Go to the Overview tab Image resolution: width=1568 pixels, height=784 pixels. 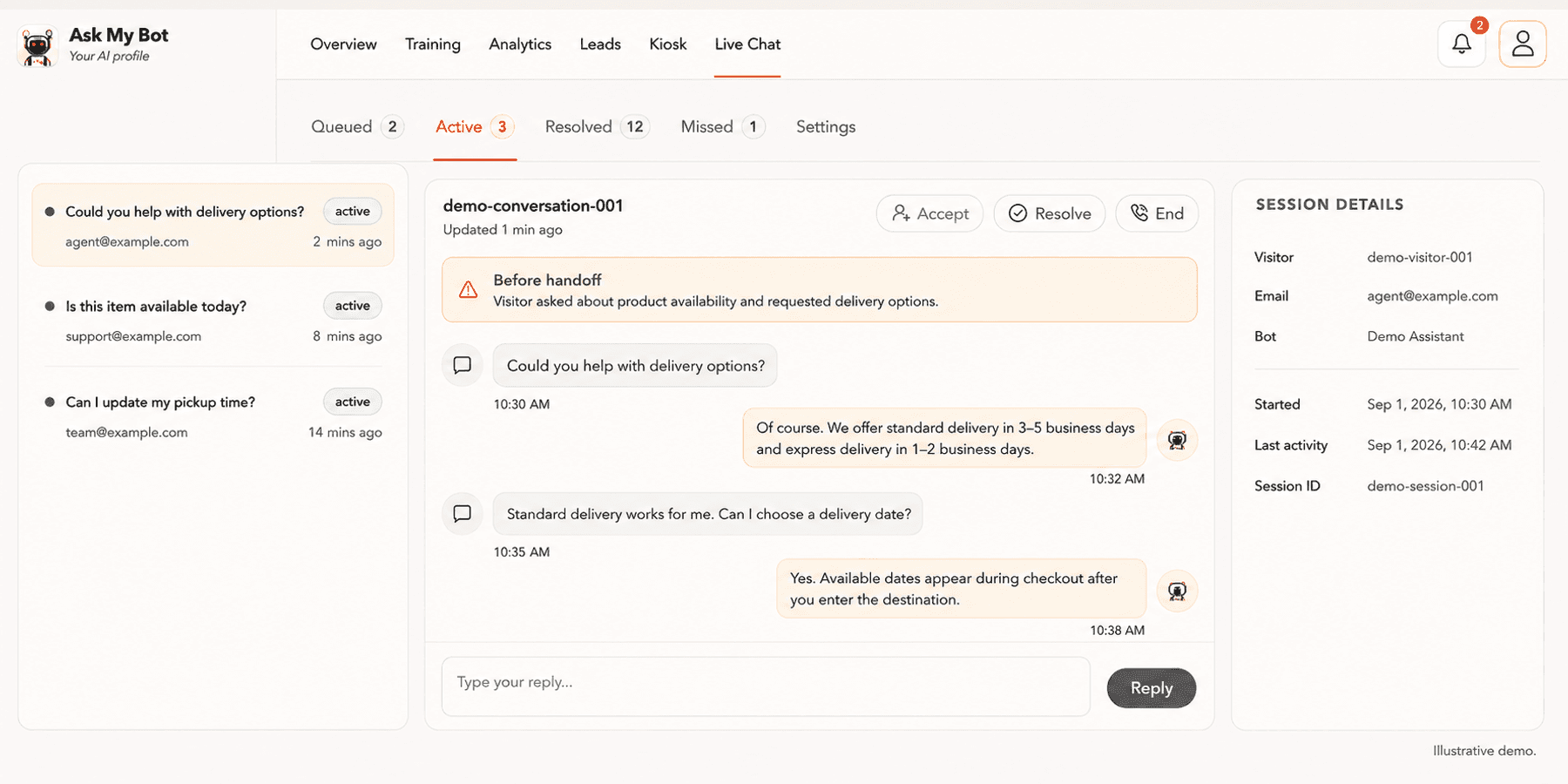tap(343, 44)
